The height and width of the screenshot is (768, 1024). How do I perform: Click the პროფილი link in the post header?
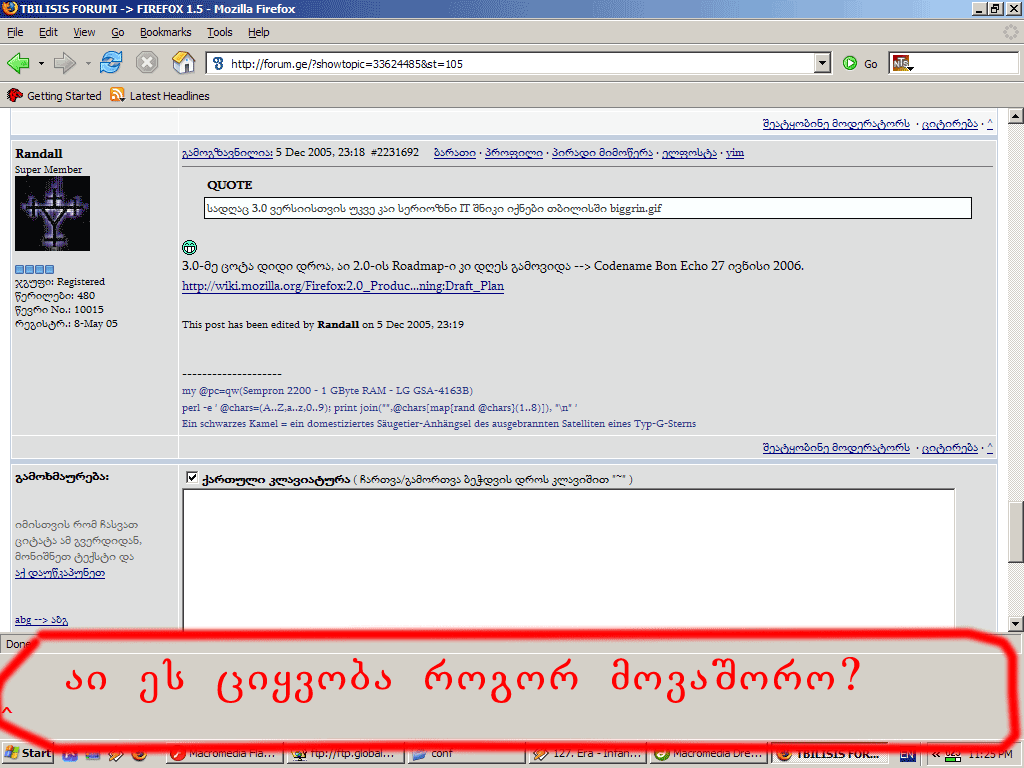click(x=513, y=153)
